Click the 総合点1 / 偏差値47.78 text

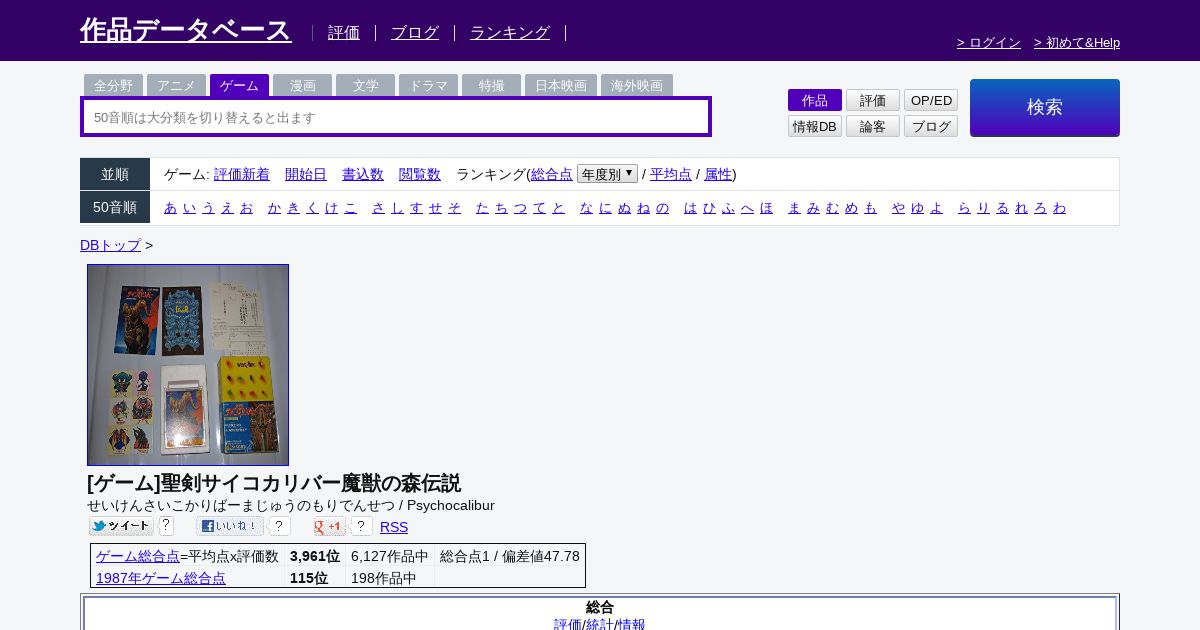(x=510, y=556)
